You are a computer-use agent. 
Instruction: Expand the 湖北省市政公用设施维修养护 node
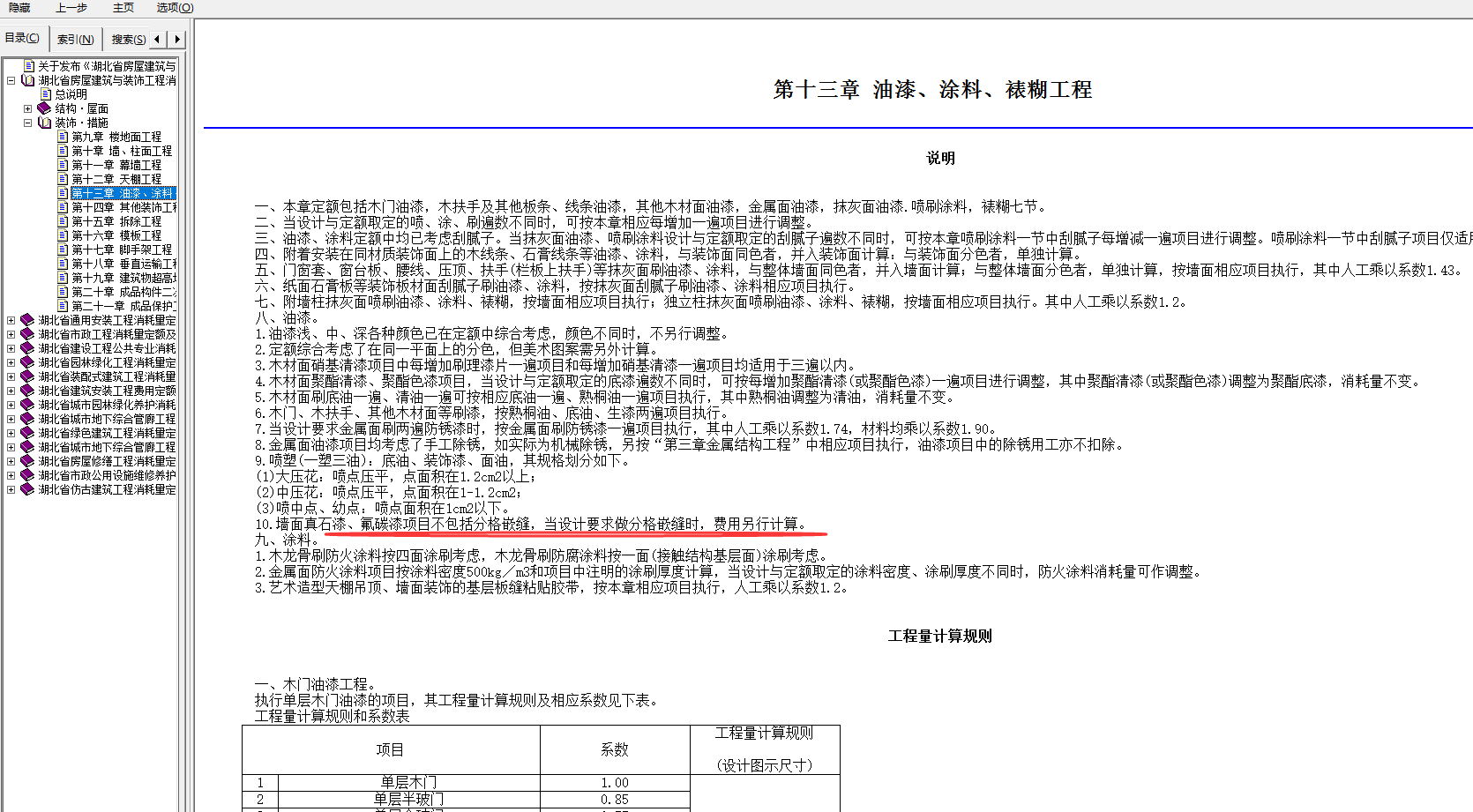click(x=11, y=475)
